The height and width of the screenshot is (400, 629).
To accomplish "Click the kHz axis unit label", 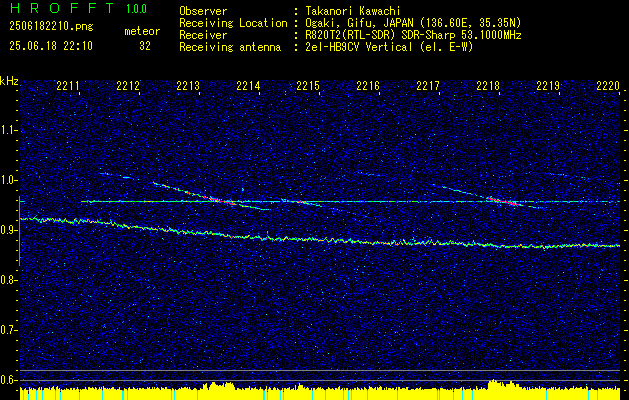I will pyautogui.click(x=9, y=81).
